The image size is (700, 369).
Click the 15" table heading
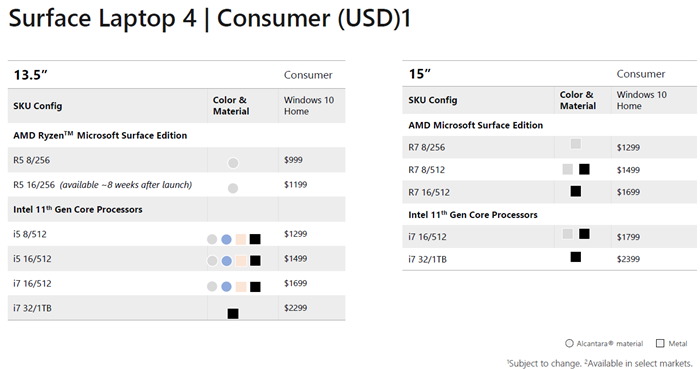[x=420, y=74]
